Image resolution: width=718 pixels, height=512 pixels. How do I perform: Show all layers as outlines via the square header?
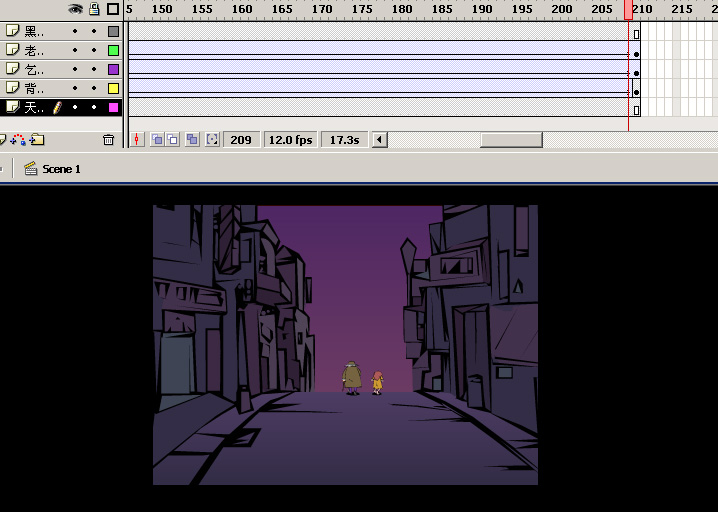coord(113,9)
